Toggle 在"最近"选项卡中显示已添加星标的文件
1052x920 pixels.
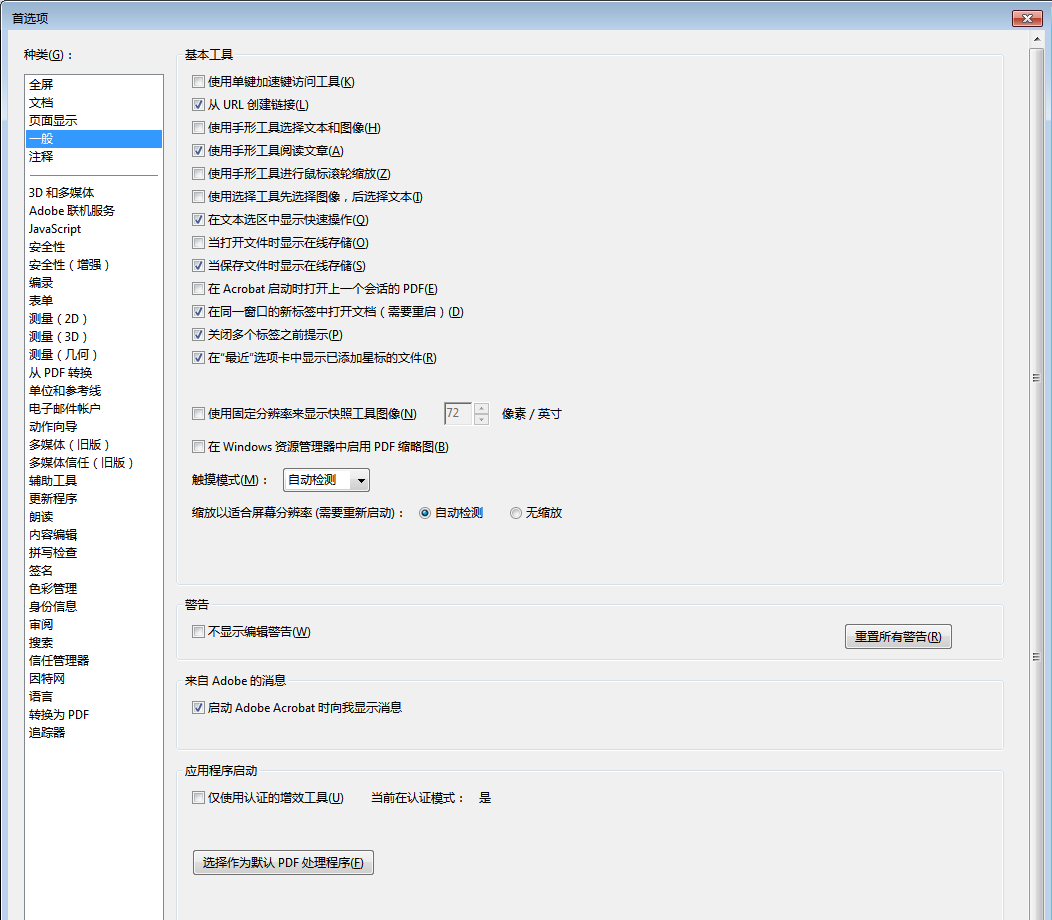coord(199,358)
